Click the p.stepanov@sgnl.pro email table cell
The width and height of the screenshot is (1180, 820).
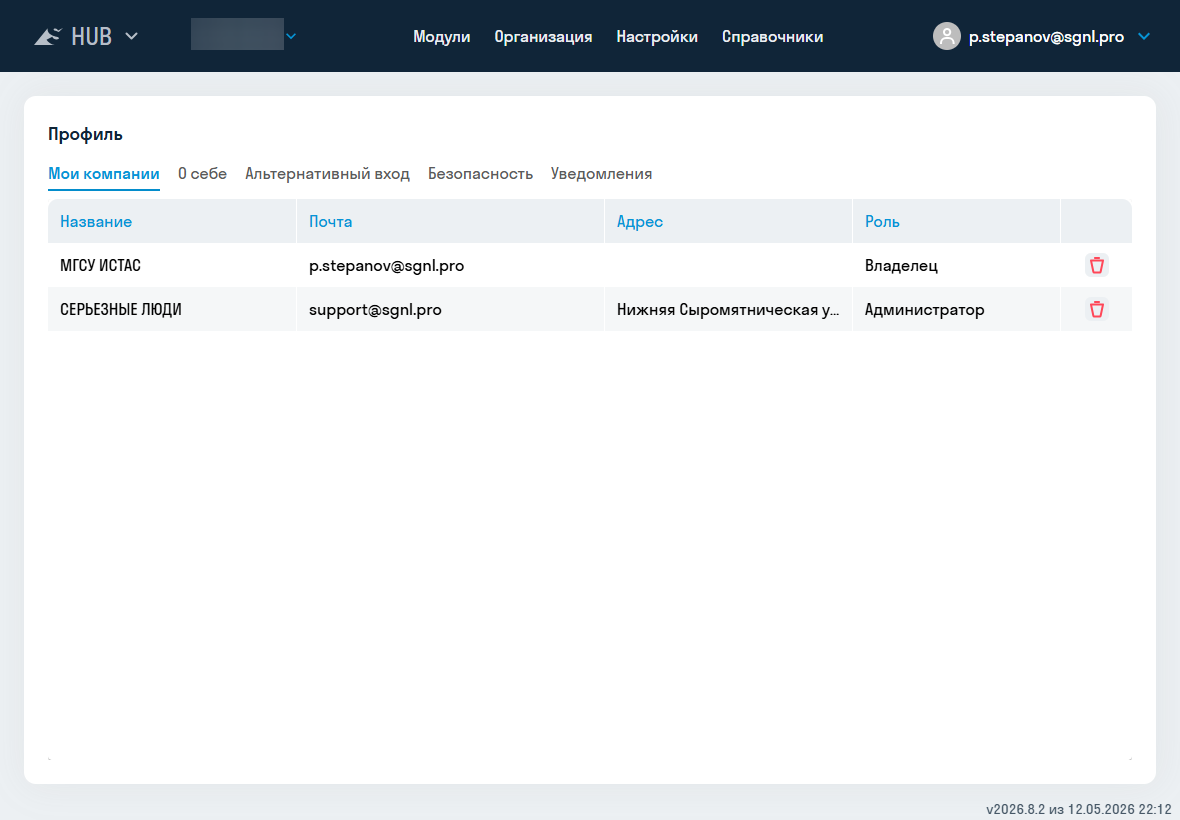click(x=450, y=265)
